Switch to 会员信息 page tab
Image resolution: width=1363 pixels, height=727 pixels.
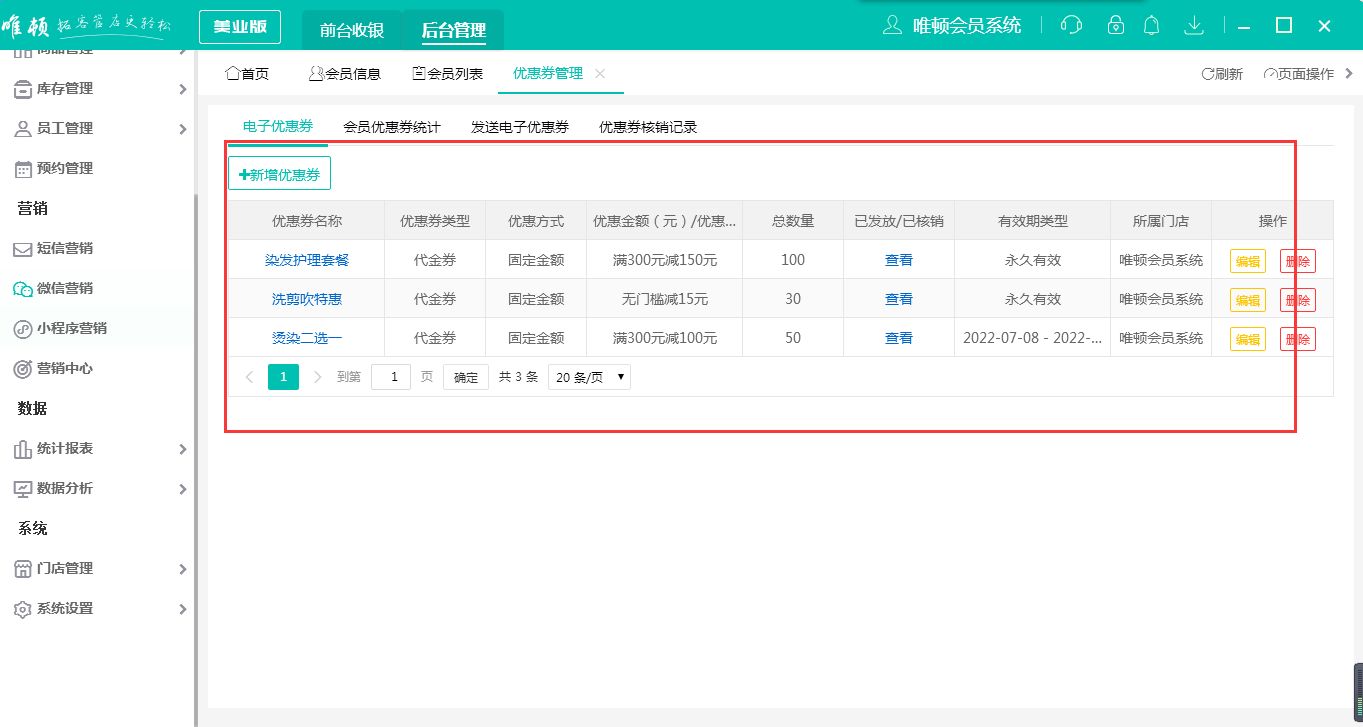click(344, 73)
